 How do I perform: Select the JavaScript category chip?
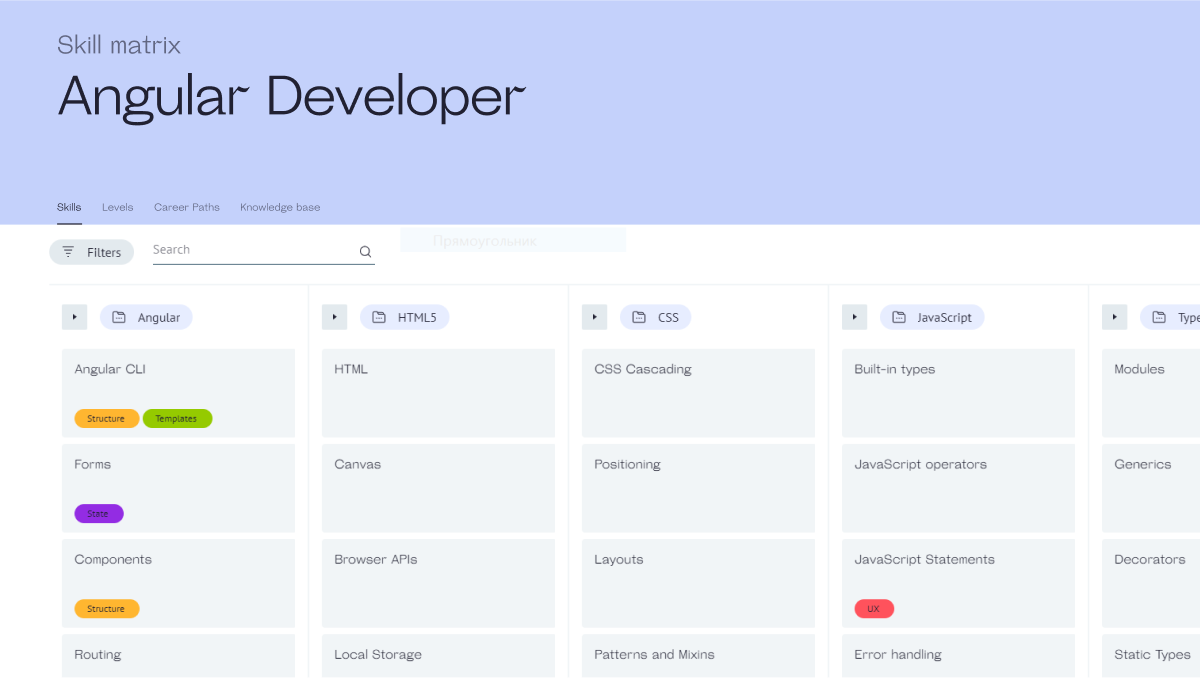932,317
